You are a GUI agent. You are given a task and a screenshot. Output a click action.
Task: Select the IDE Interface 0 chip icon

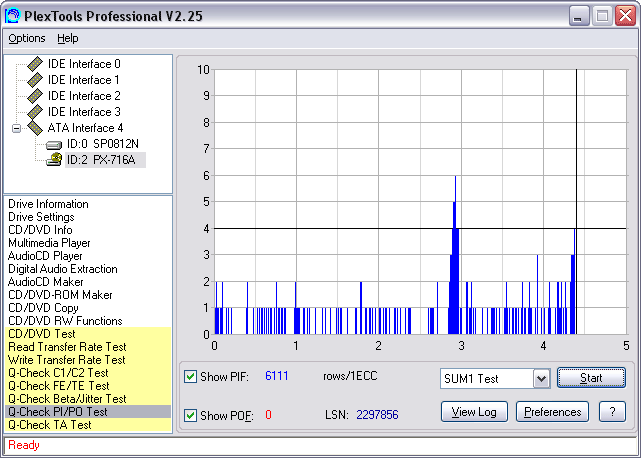[35, 64]
